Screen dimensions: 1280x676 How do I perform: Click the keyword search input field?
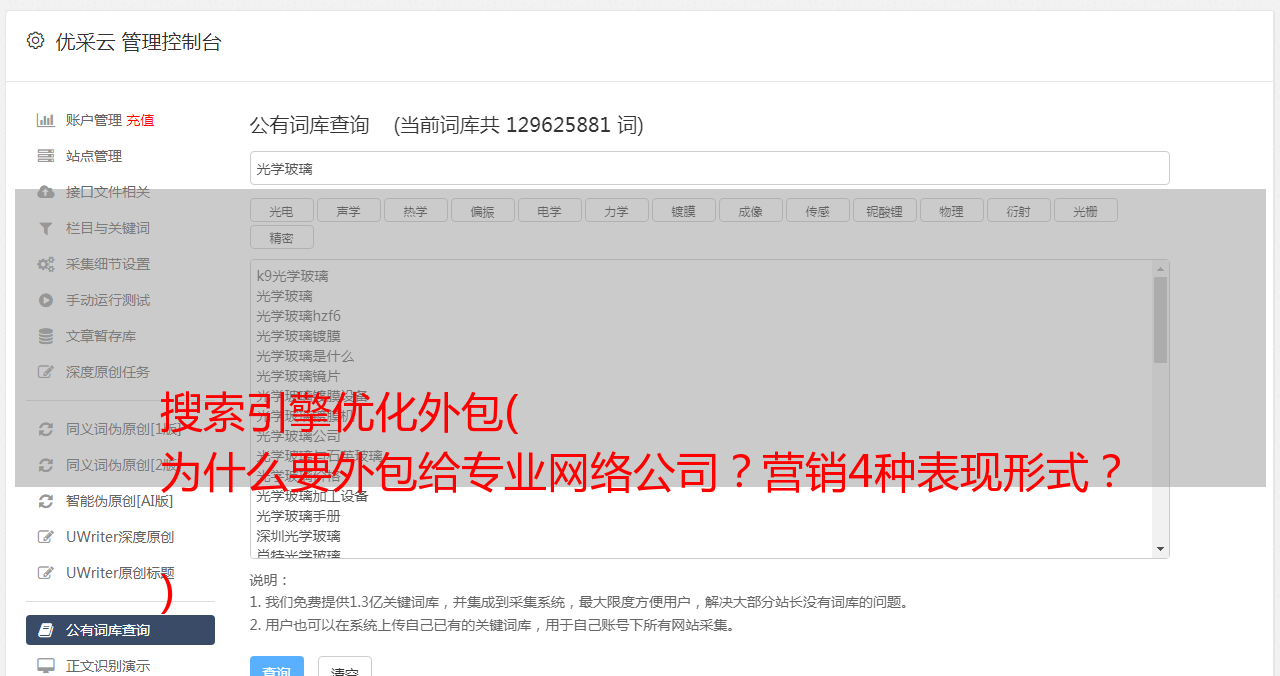[x=709, y=168]
